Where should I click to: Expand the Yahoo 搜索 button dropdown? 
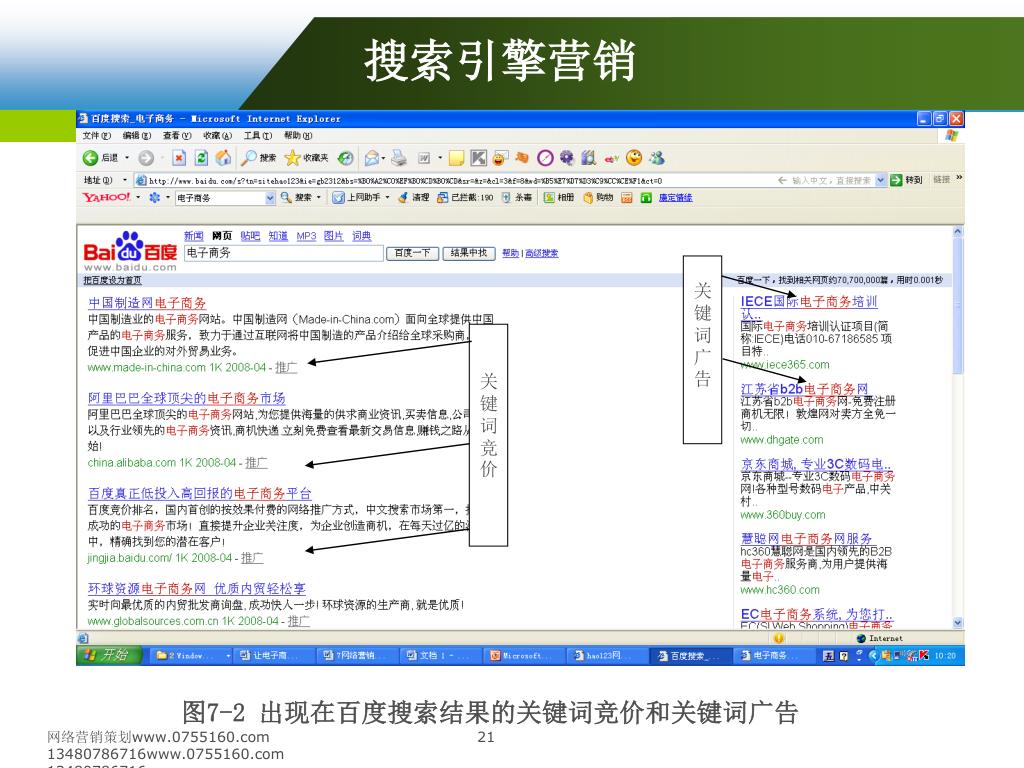click(319, 197)
